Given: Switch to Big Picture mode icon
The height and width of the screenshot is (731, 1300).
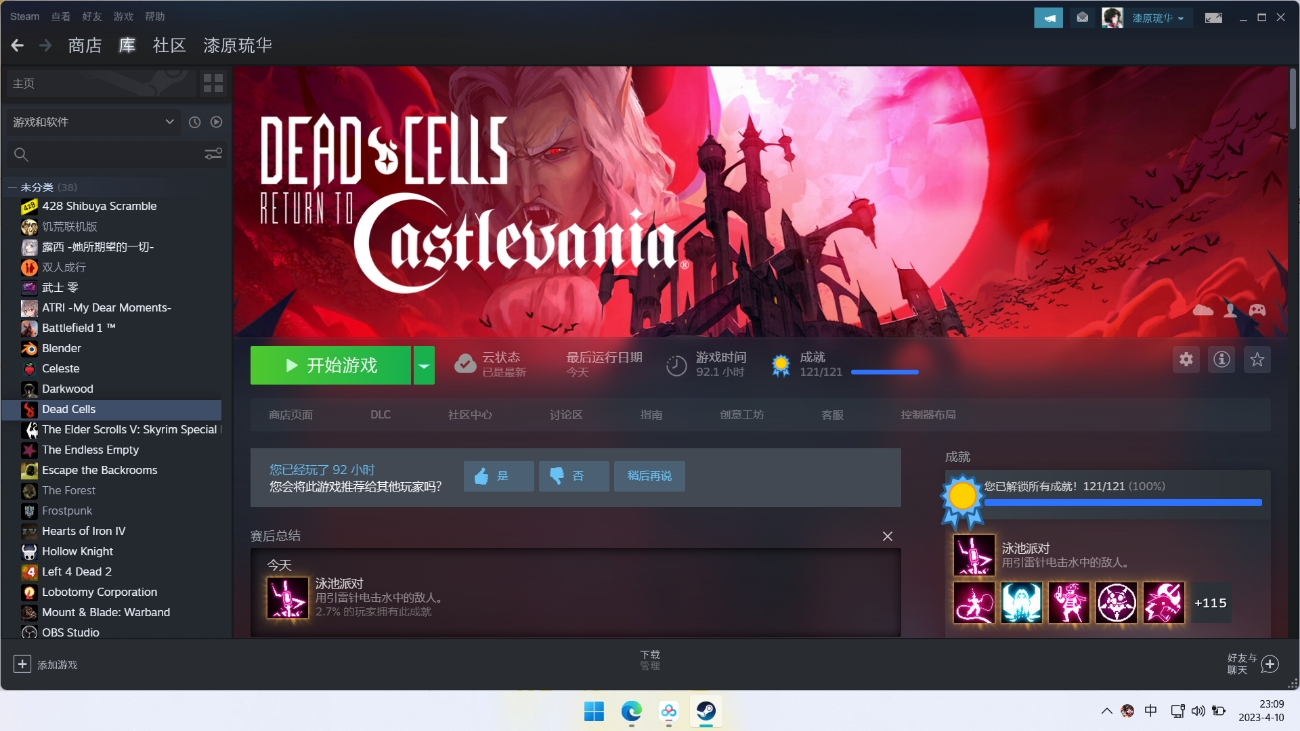Looking at the screenshot, I should click(1213, 18).
